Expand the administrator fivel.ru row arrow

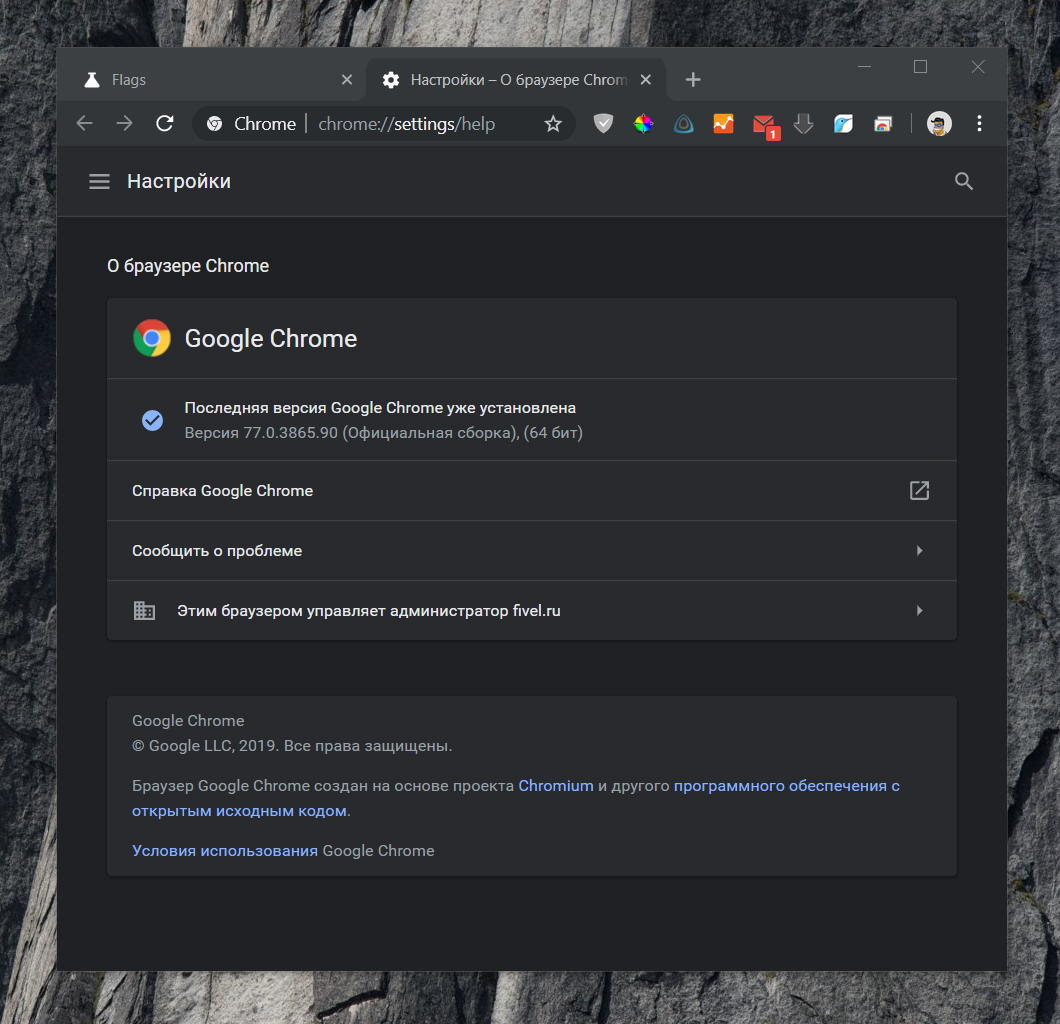(919, 611)
